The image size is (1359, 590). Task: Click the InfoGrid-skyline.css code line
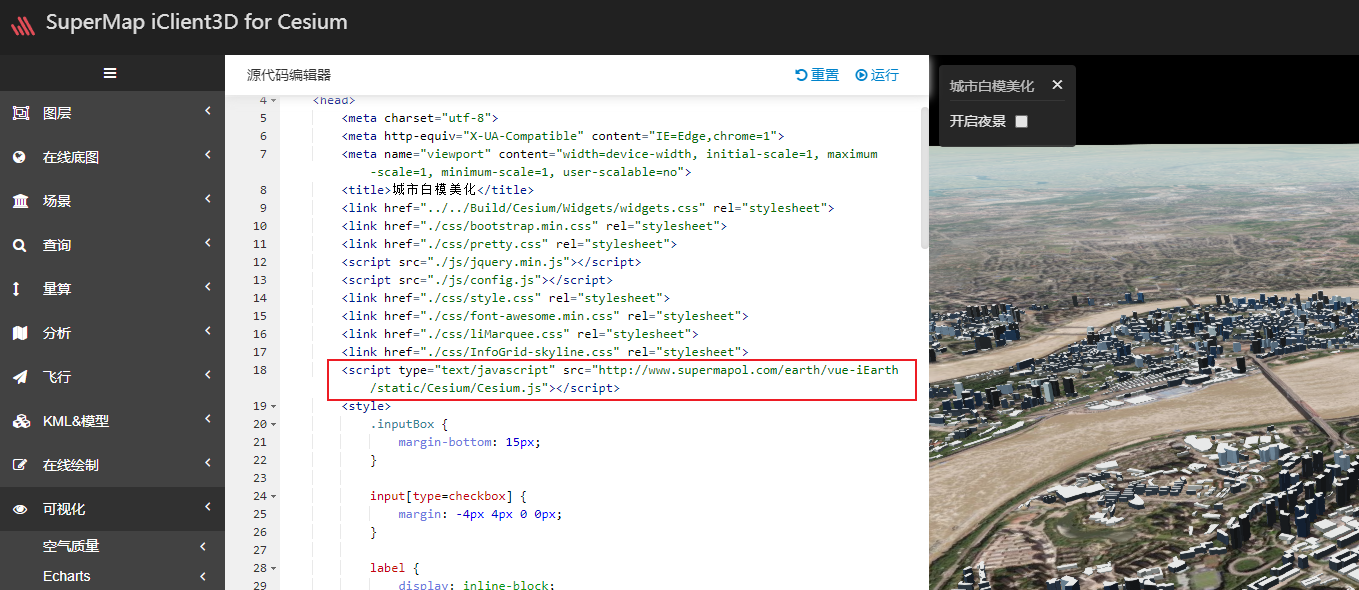coord(545,352)
